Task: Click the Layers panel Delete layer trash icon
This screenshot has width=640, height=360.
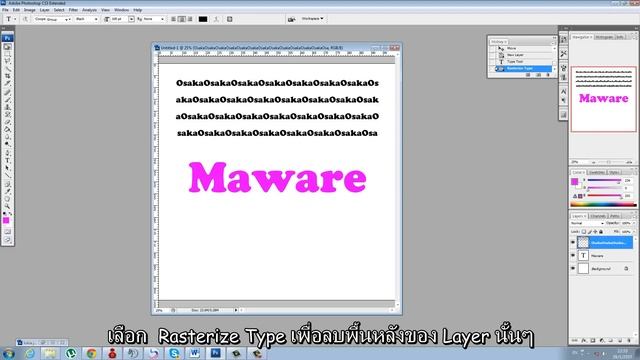Action: pyautogui.click(x=629, y=340)
